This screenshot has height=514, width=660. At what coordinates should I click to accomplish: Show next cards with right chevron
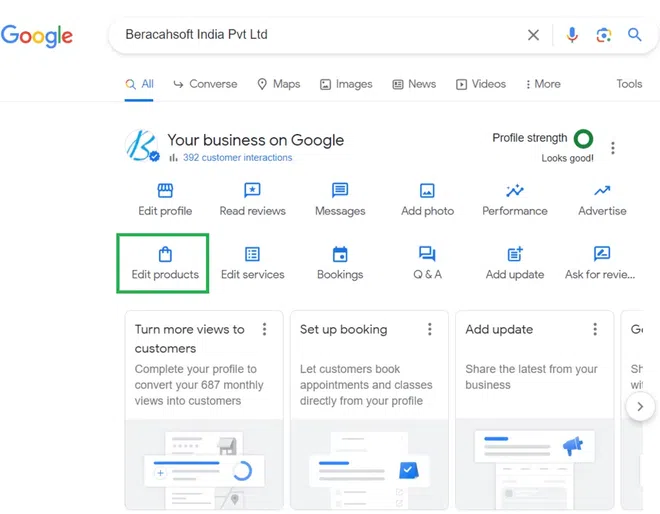[640, 407]
